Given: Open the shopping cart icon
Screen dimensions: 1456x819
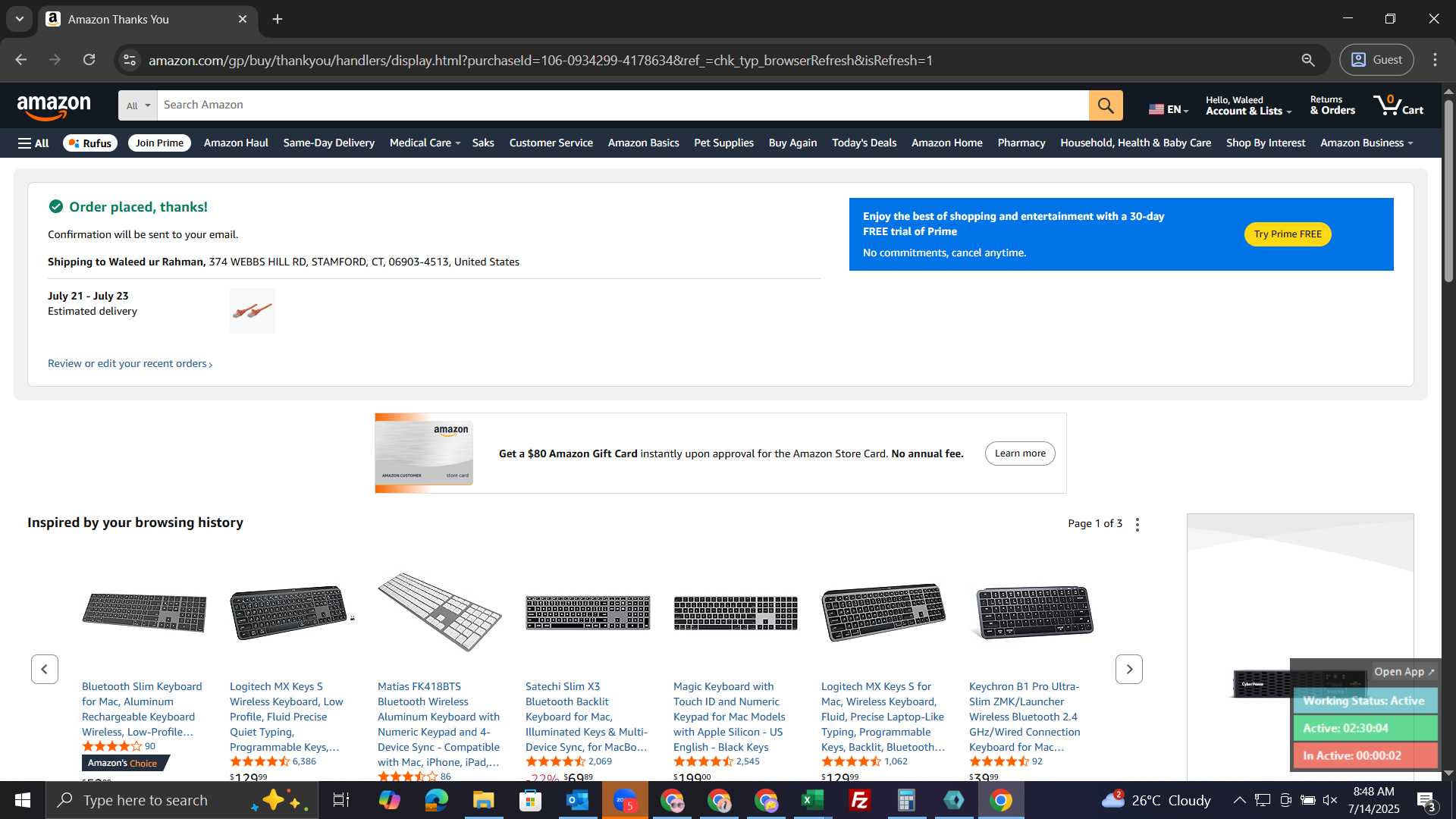Looking at the screenshot, I should click(x=1398, y=105).
